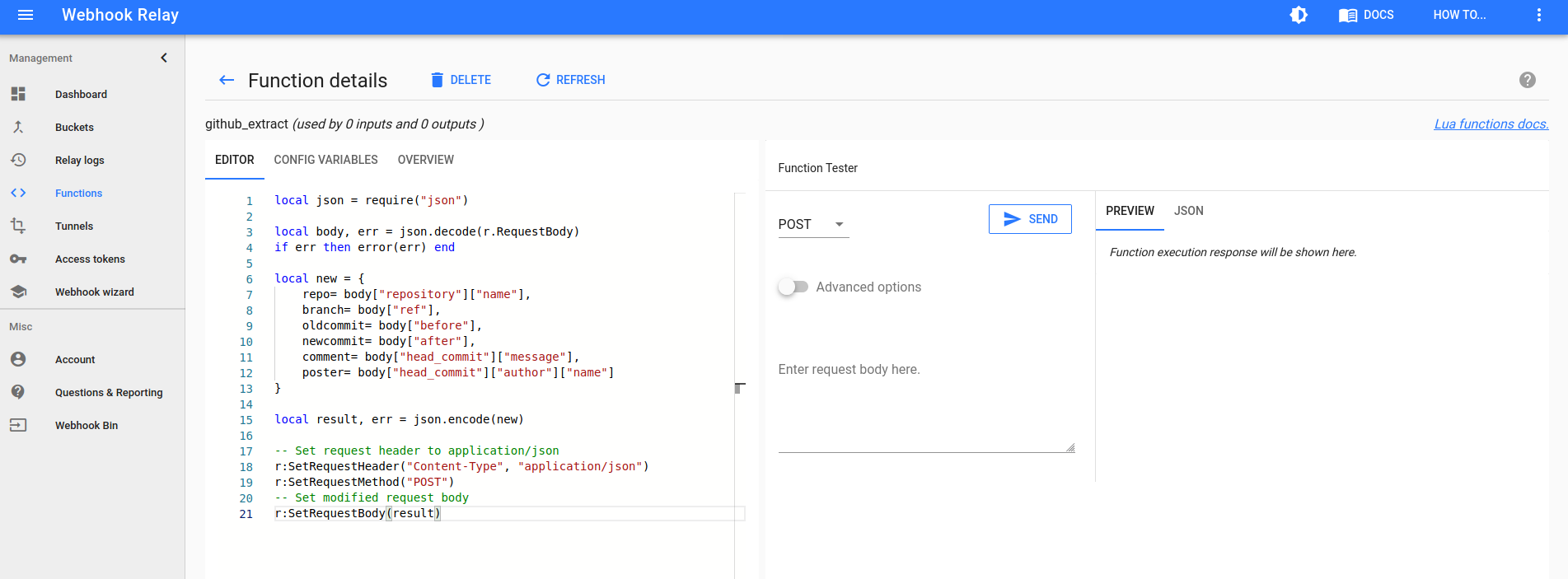Viewport: 1568px width, 579px height.
Task: Select the PREVIEW response tab
Action: 1130,211
